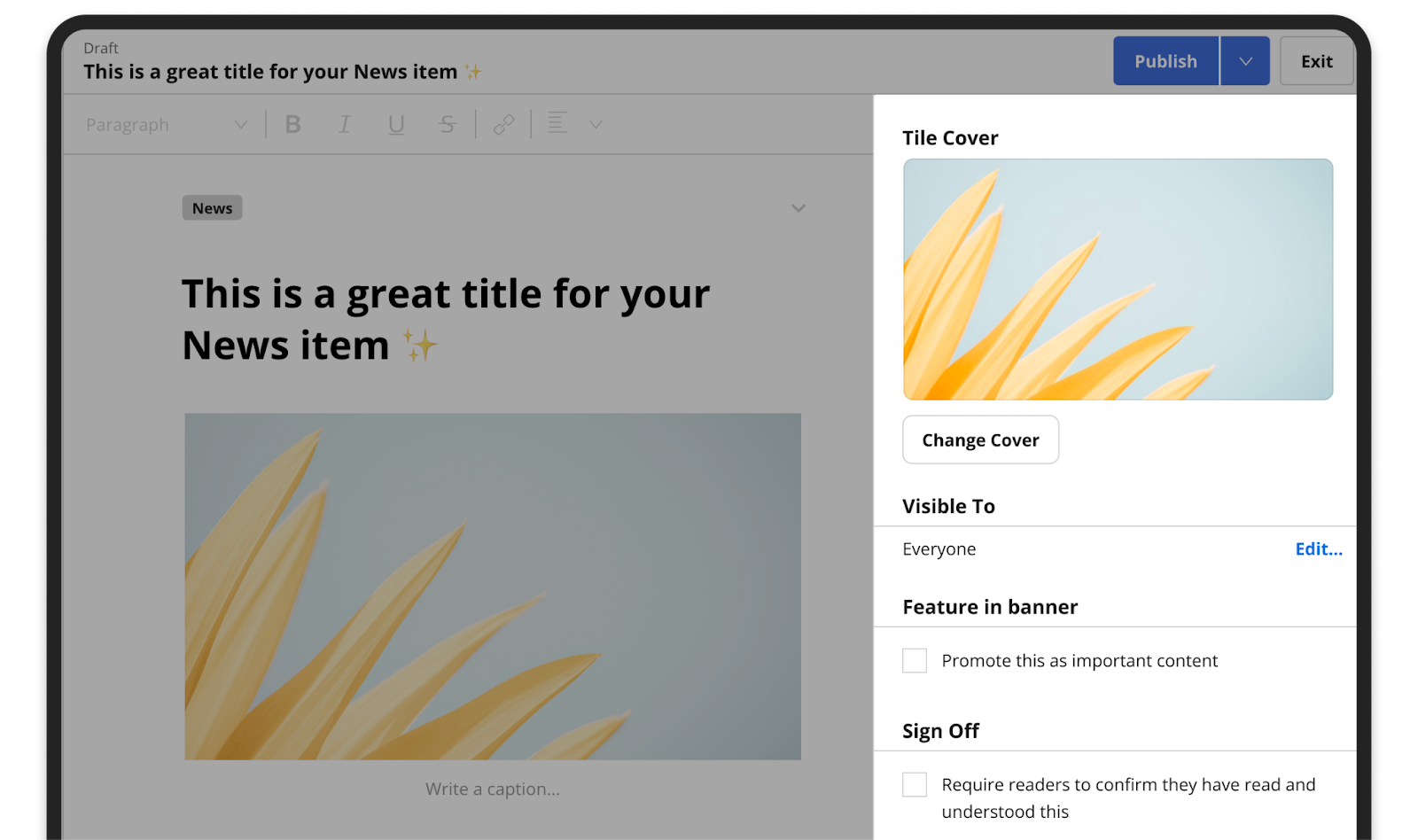Toggle underline formatting
This screenshot has height=840, width=1418.
(396, 125)
